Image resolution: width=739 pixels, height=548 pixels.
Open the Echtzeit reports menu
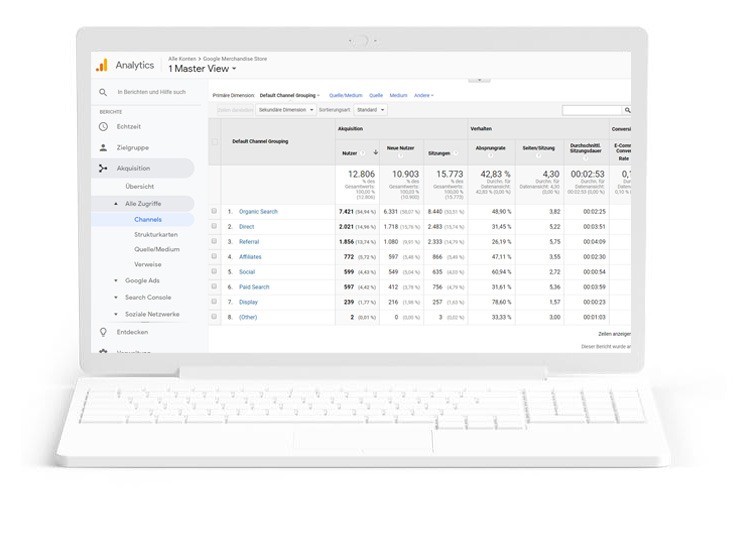tap(129, 127)
